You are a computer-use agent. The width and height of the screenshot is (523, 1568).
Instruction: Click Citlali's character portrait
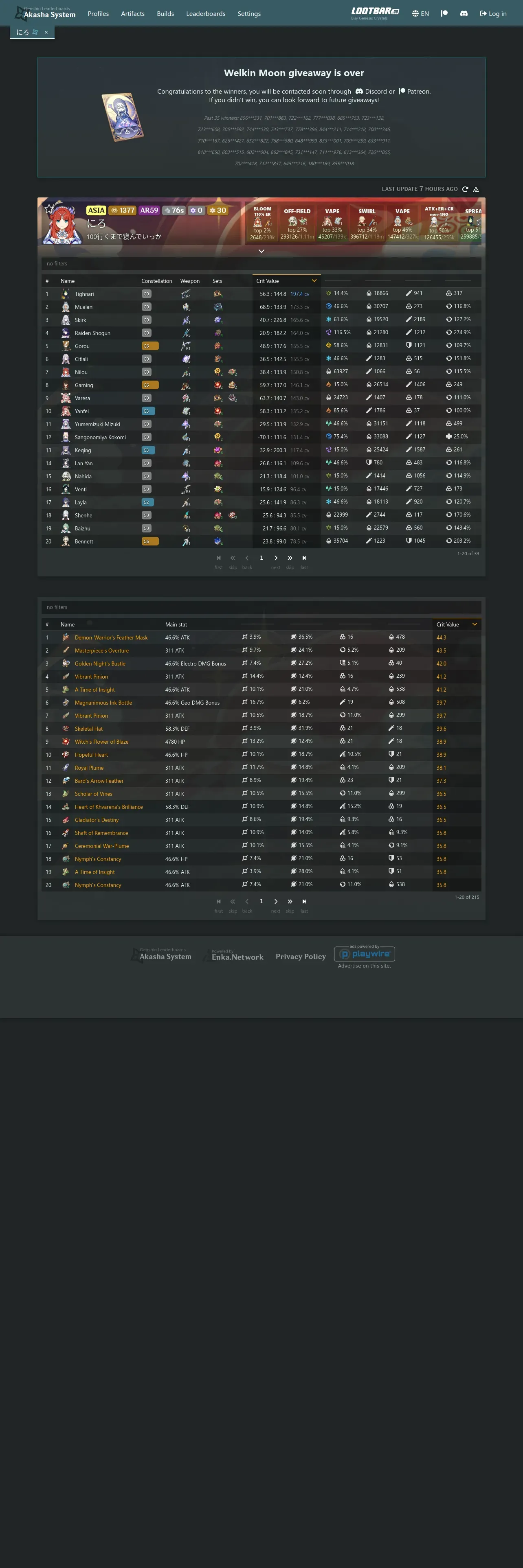click(65, 359)
